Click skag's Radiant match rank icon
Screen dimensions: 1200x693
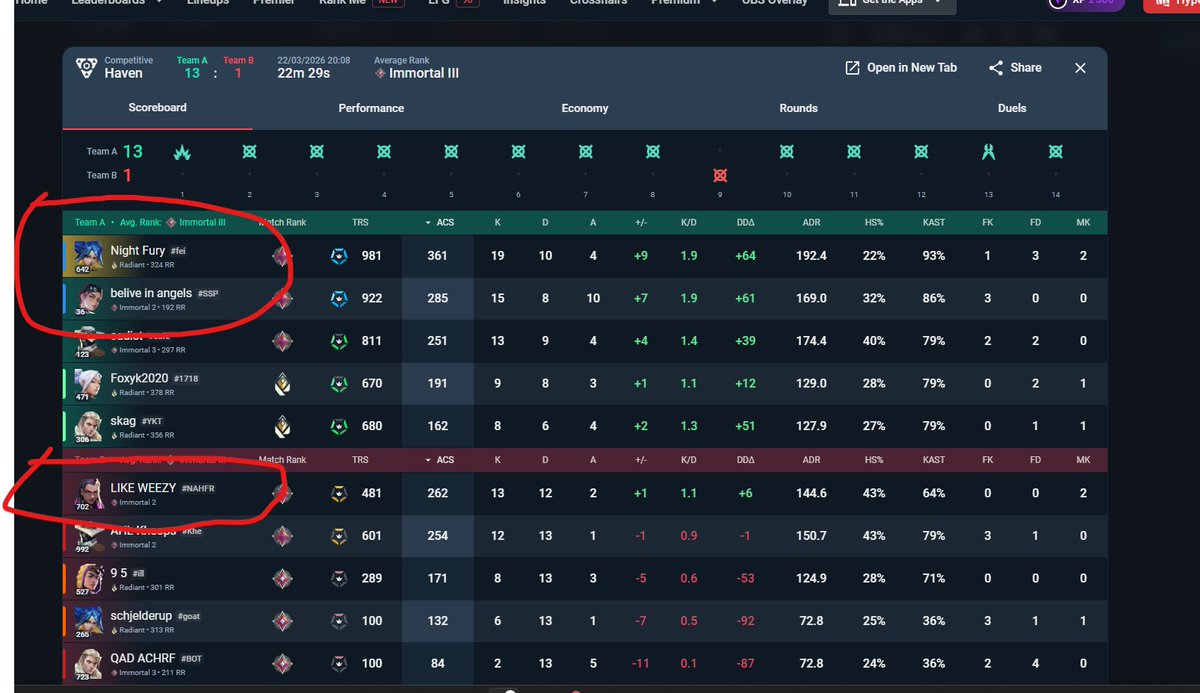pos(283,426)
